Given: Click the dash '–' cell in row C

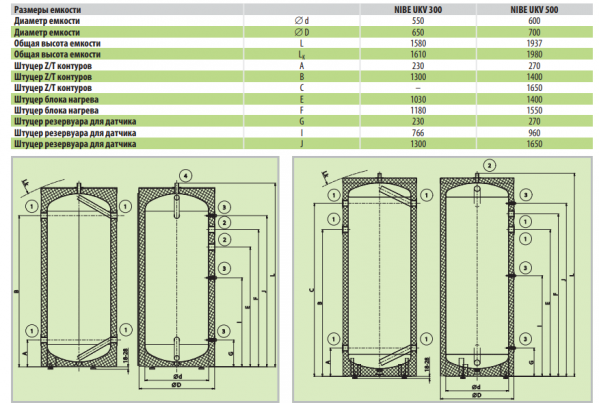Looking at the screenshot, I should [418, 88].
